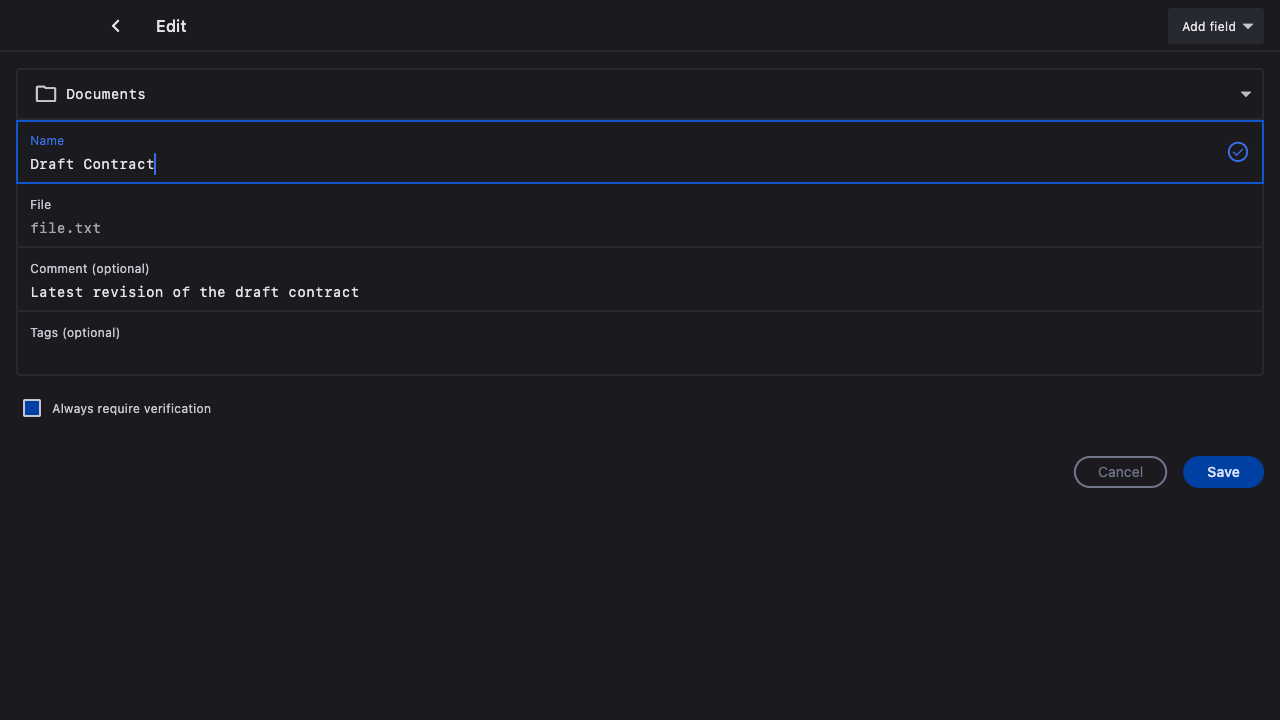Click the folder icon beside Documents
Image resolution: width=1280 pixels, height=720 pixels.
coord(46,94)
